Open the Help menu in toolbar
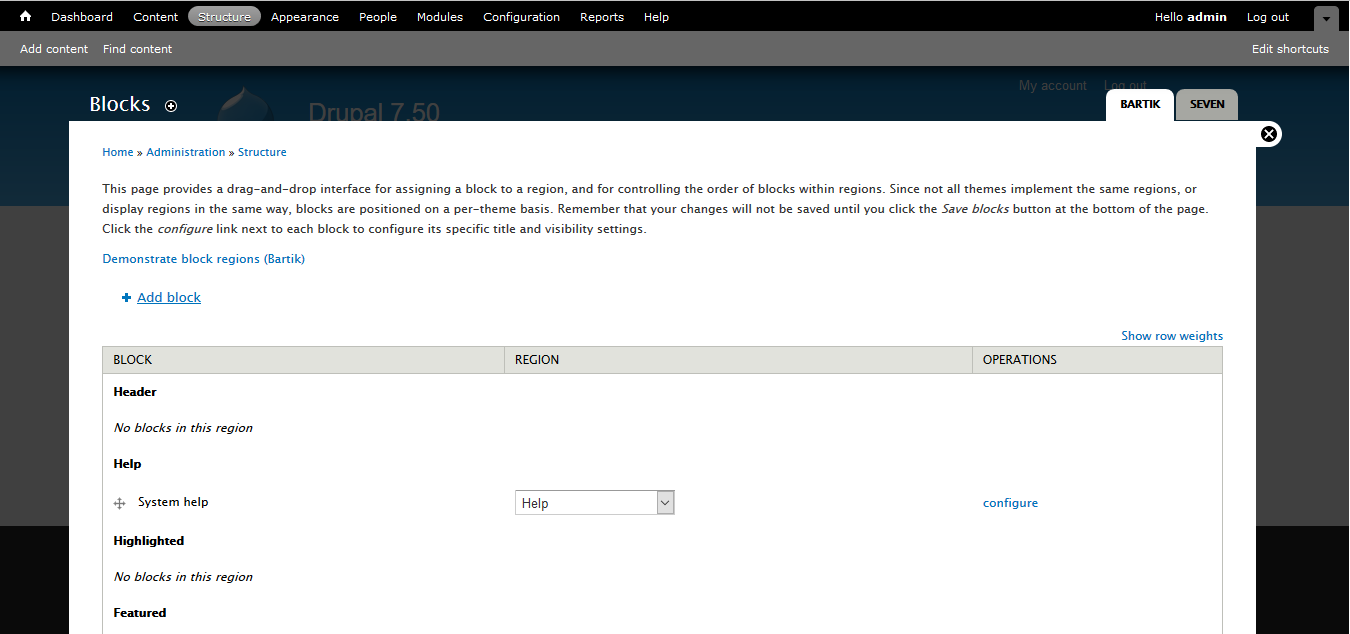Image resolution: width=1350 pixels, height=634 pixels. tap(656, 17)
